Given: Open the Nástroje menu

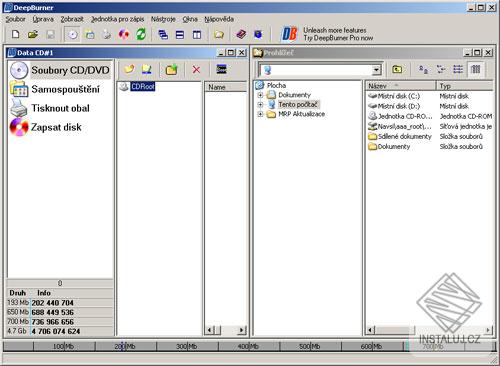Looking at the screenshot, I should point(163,19).
